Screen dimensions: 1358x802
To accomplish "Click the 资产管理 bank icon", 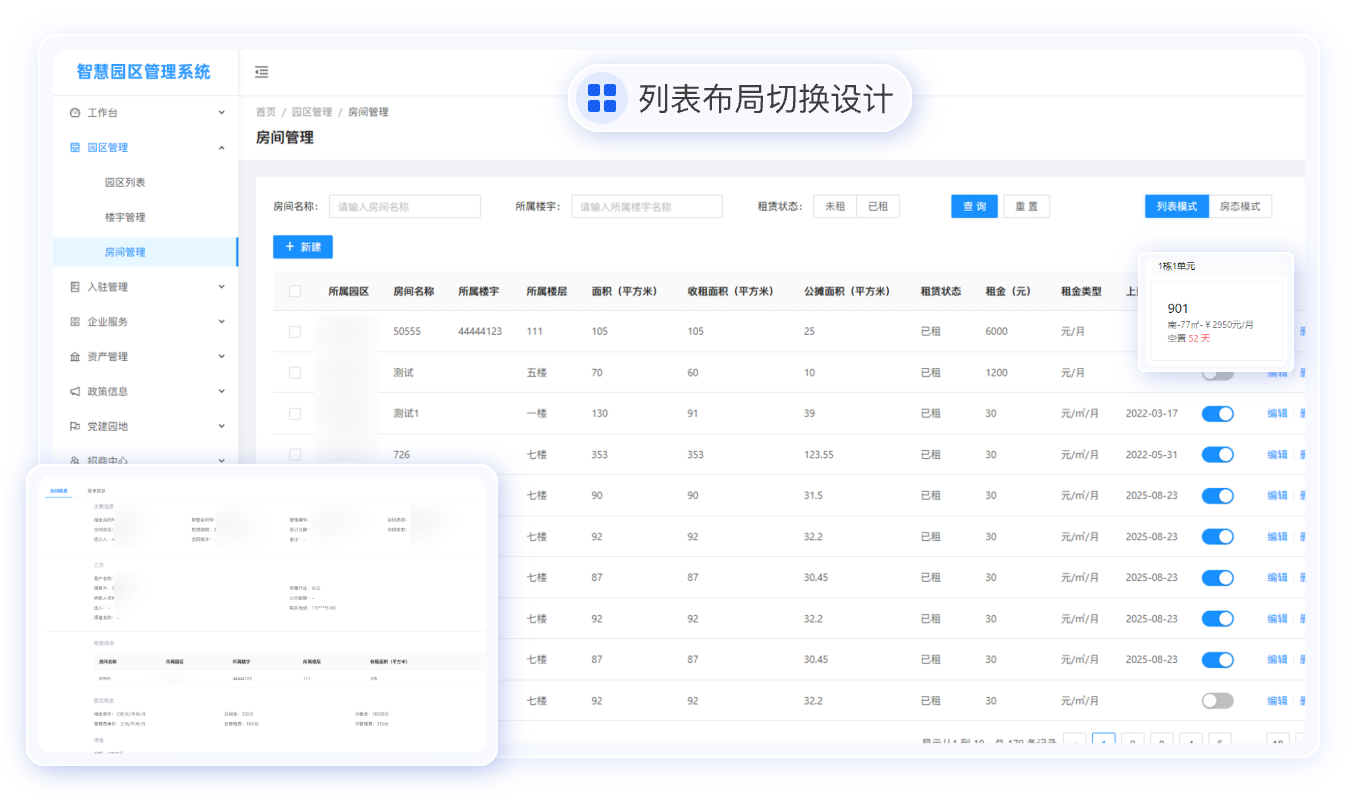I will 75,357.
